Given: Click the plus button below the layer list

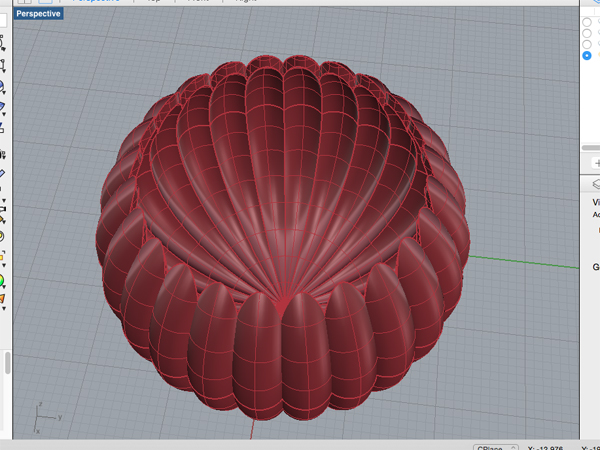Looking at the screenshot, I should (596, 163).
